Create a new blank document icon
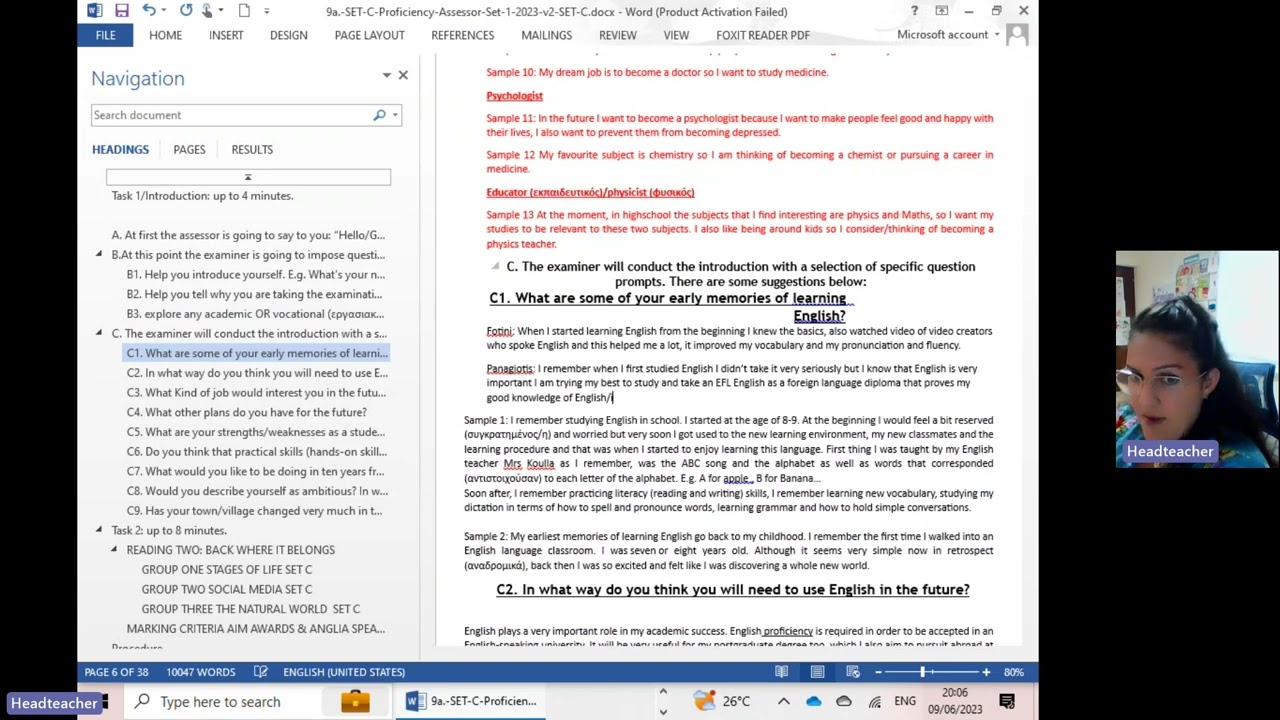 [x=244, y=11]
